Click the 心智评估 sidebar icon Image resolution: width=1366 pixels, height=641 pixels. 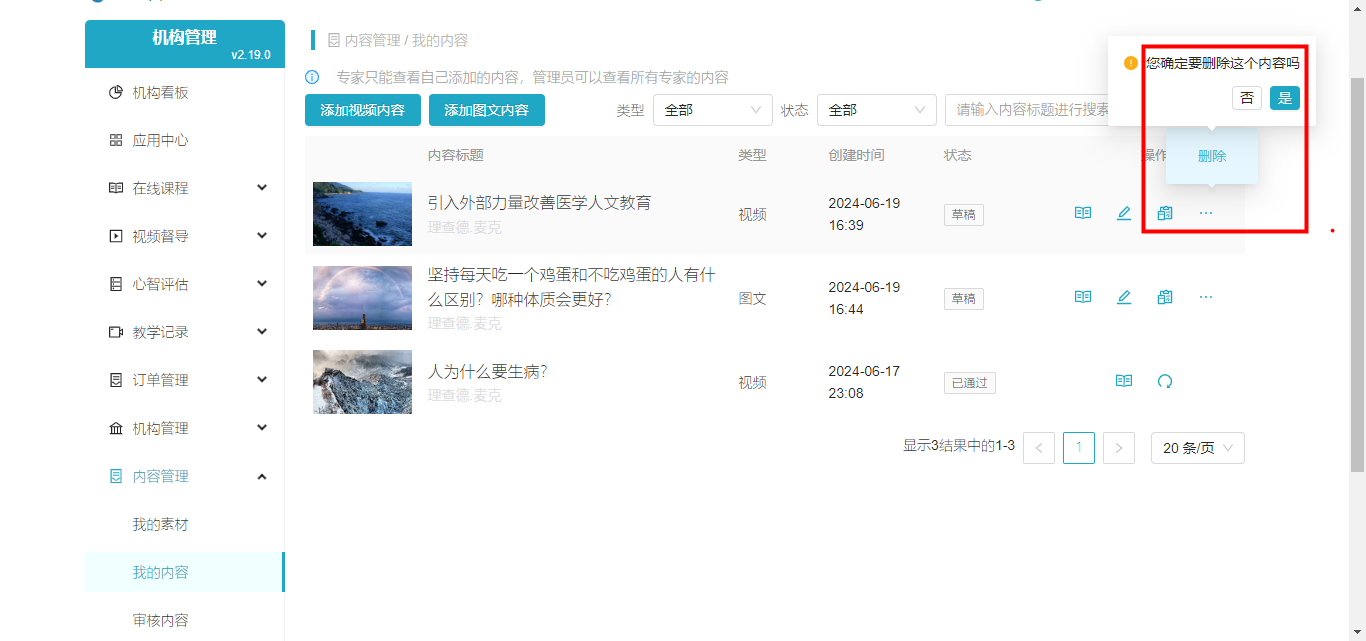point(116,285)
